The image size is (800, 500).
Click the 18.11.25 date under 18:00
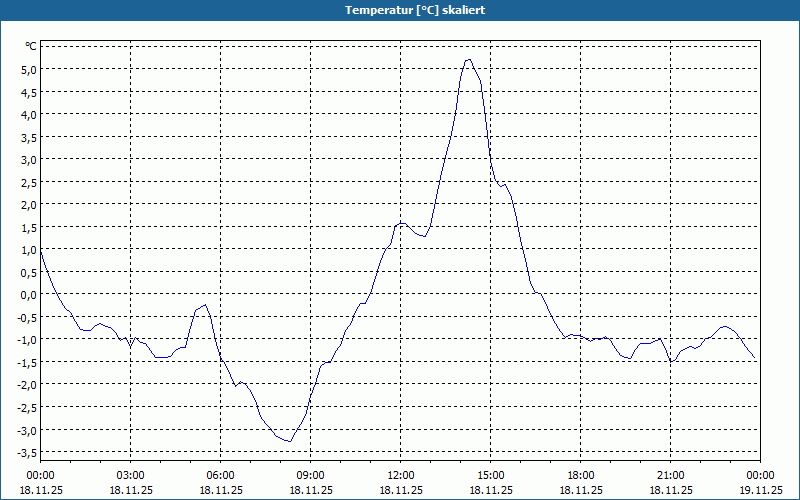[x=581, y=490]
